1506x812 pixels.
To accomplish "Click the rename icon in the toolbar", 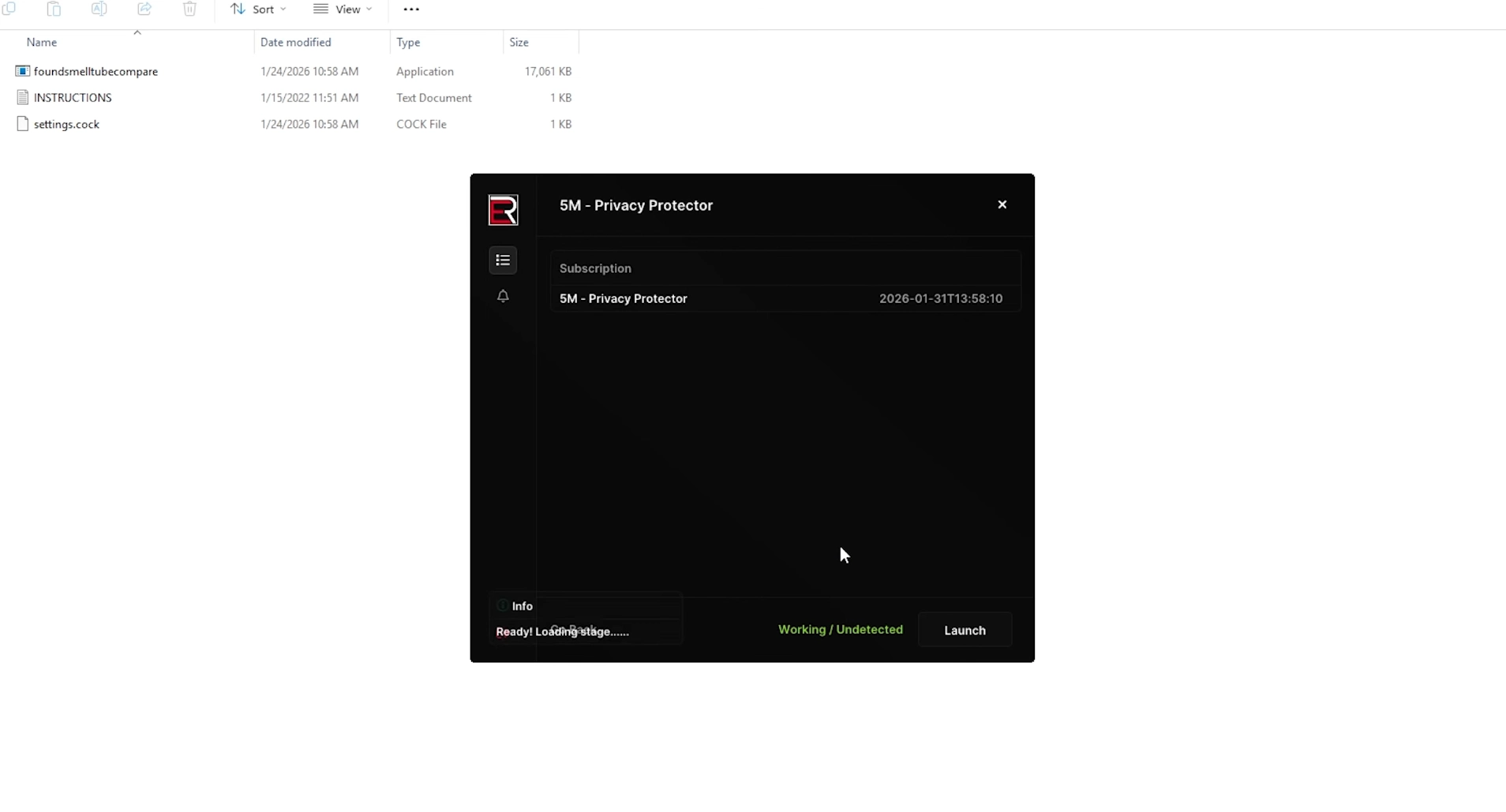I will (x=99, y=9).
